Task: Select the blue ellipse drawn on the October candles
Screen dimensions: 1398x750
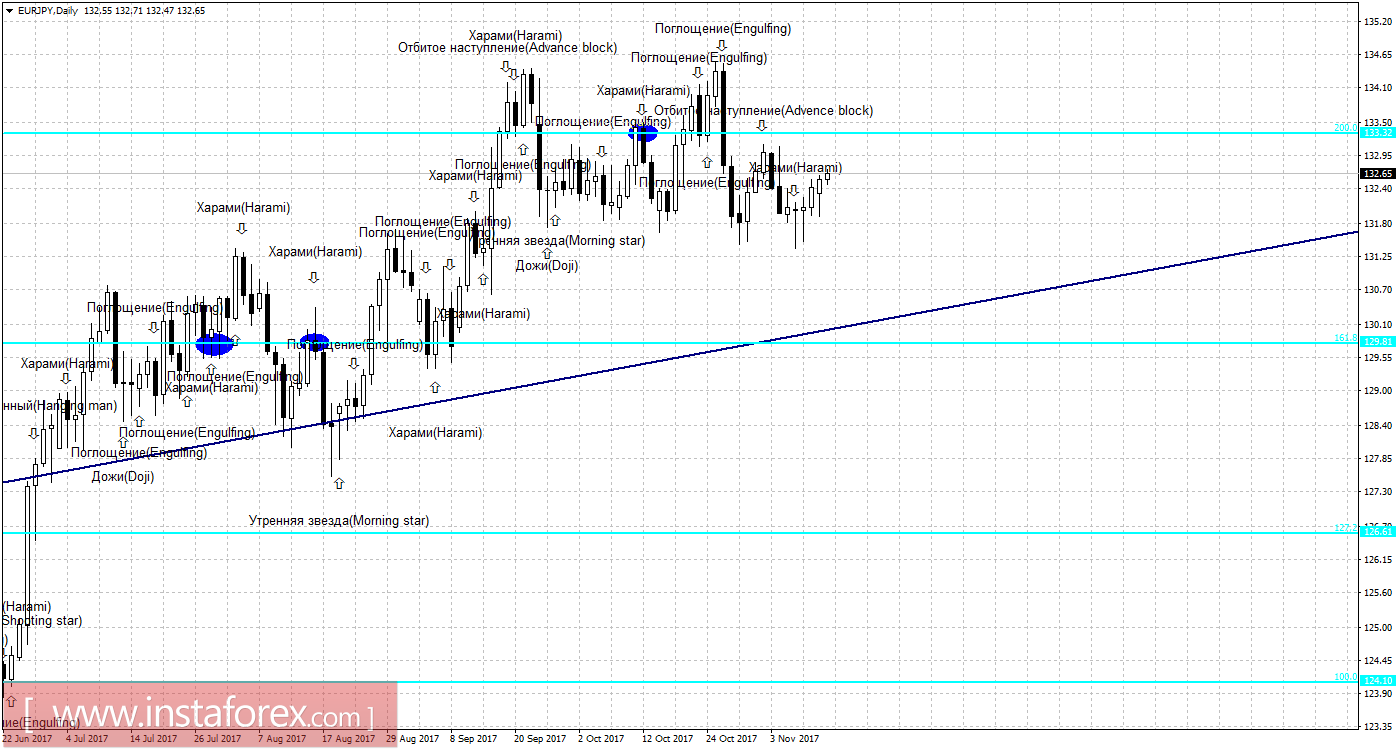Action: (x=645, y=133)
